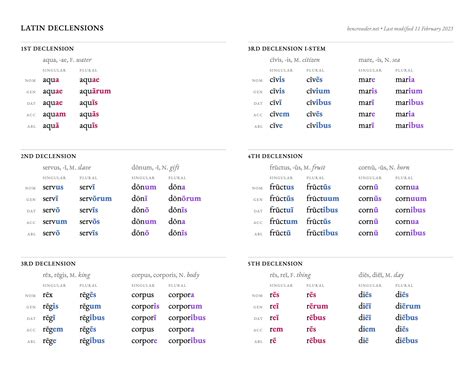Screen dimensions: 474x366
Task: Click the 5TH DECLENSION heading
Action: pos(275,264)
